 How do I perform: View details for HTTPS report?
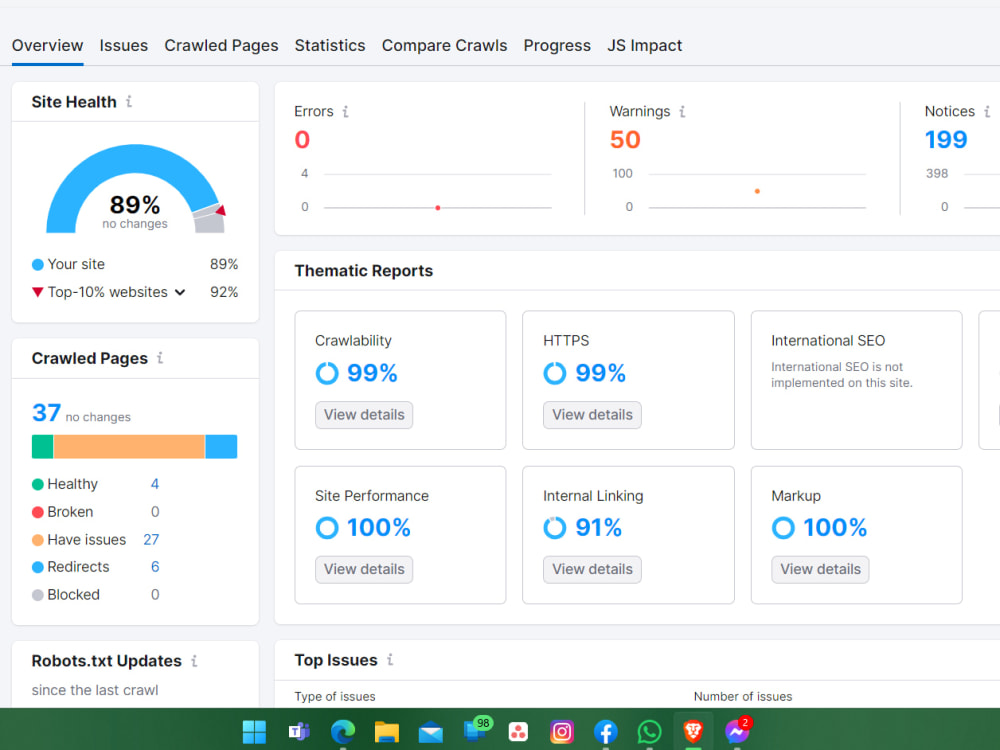(x=592, y=415)
